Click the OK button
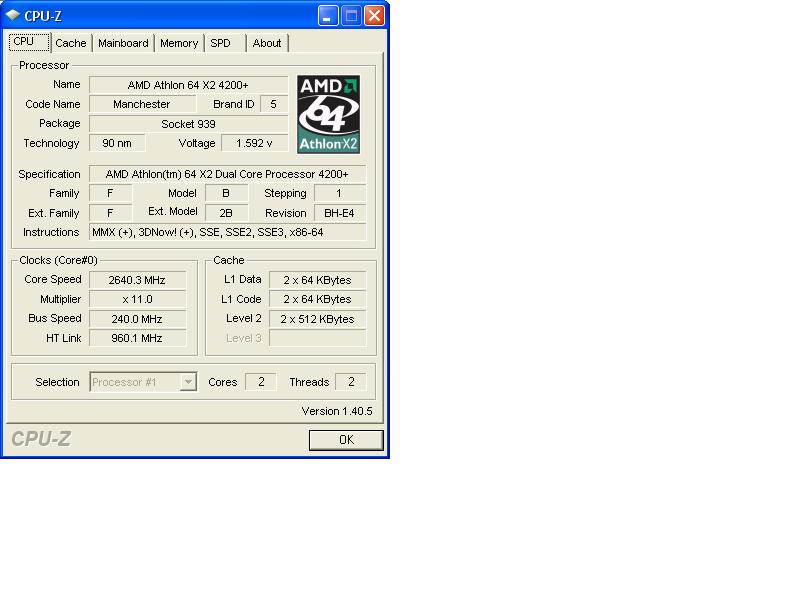Viewport: 800px width, 600px height. click(x=346, y=440)
